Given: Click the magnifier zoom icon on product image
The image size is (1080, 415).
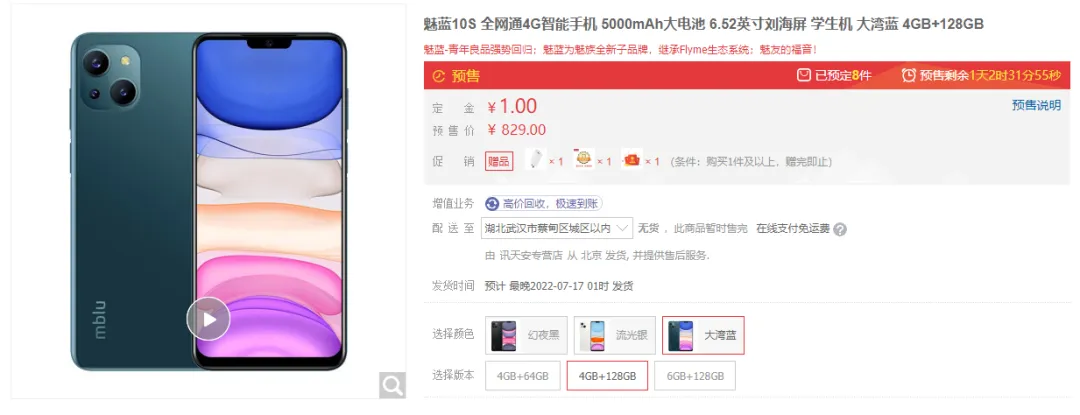Looking at the screenshot, I should [x=393, y=385].
